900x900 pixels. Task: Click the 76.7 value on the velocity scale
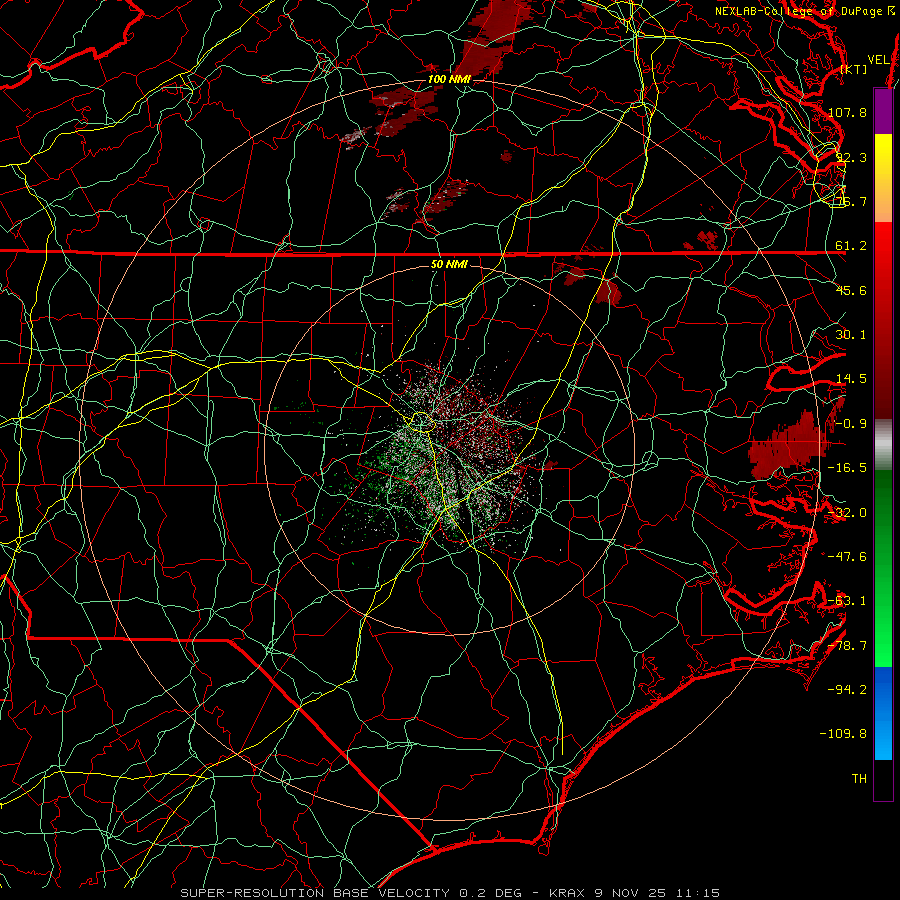pos(851,201)
